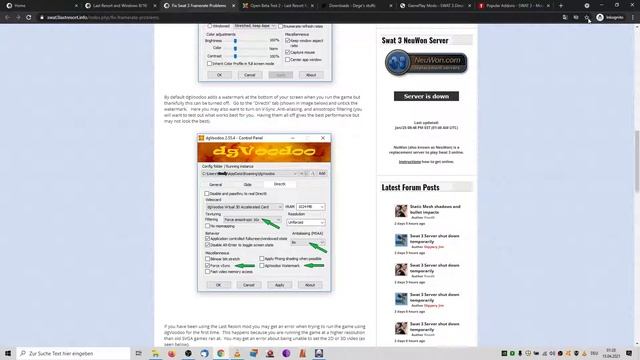The height and width of the screenshot is (360, 640).
Task: Click the NeuWon.com banner logo
Action: point(426,63)
